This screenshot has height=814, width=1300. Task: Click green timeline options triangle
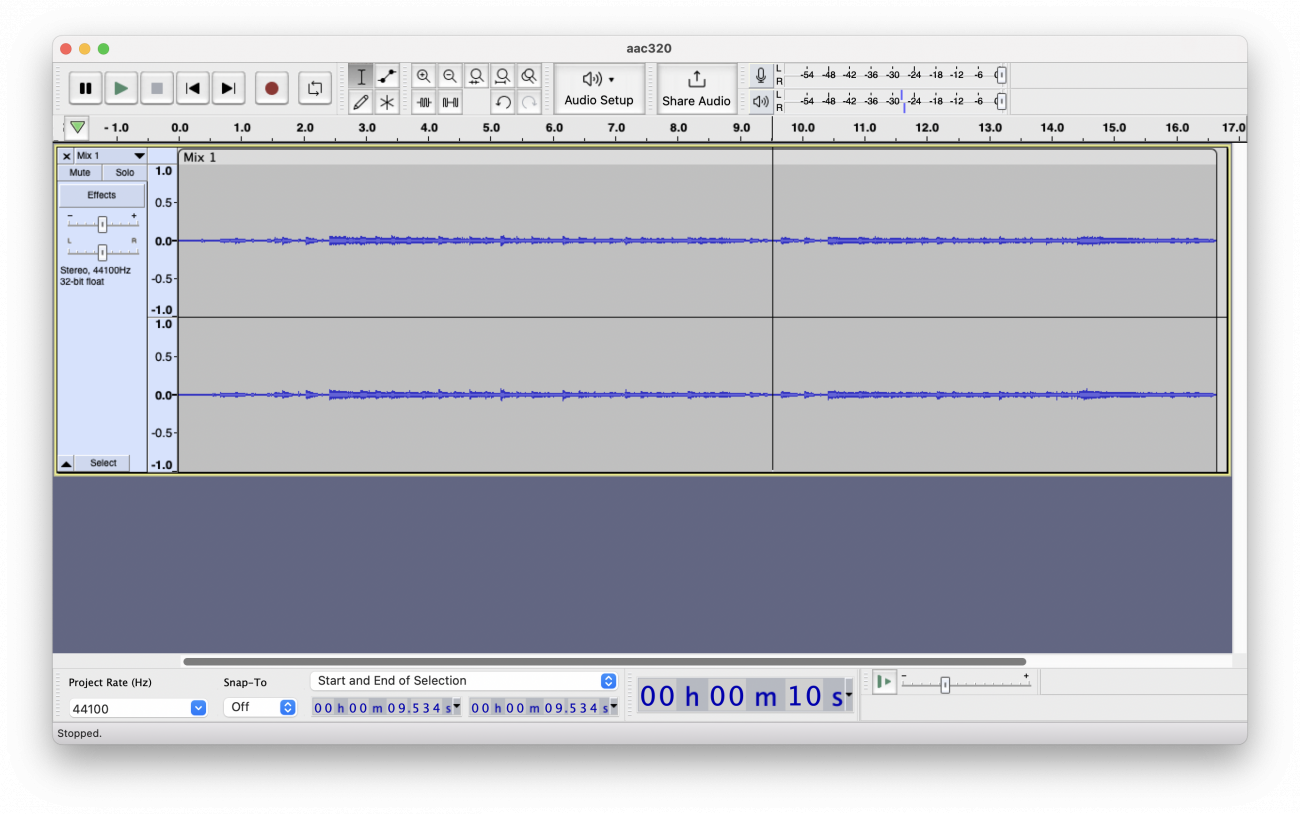(77, 127)
